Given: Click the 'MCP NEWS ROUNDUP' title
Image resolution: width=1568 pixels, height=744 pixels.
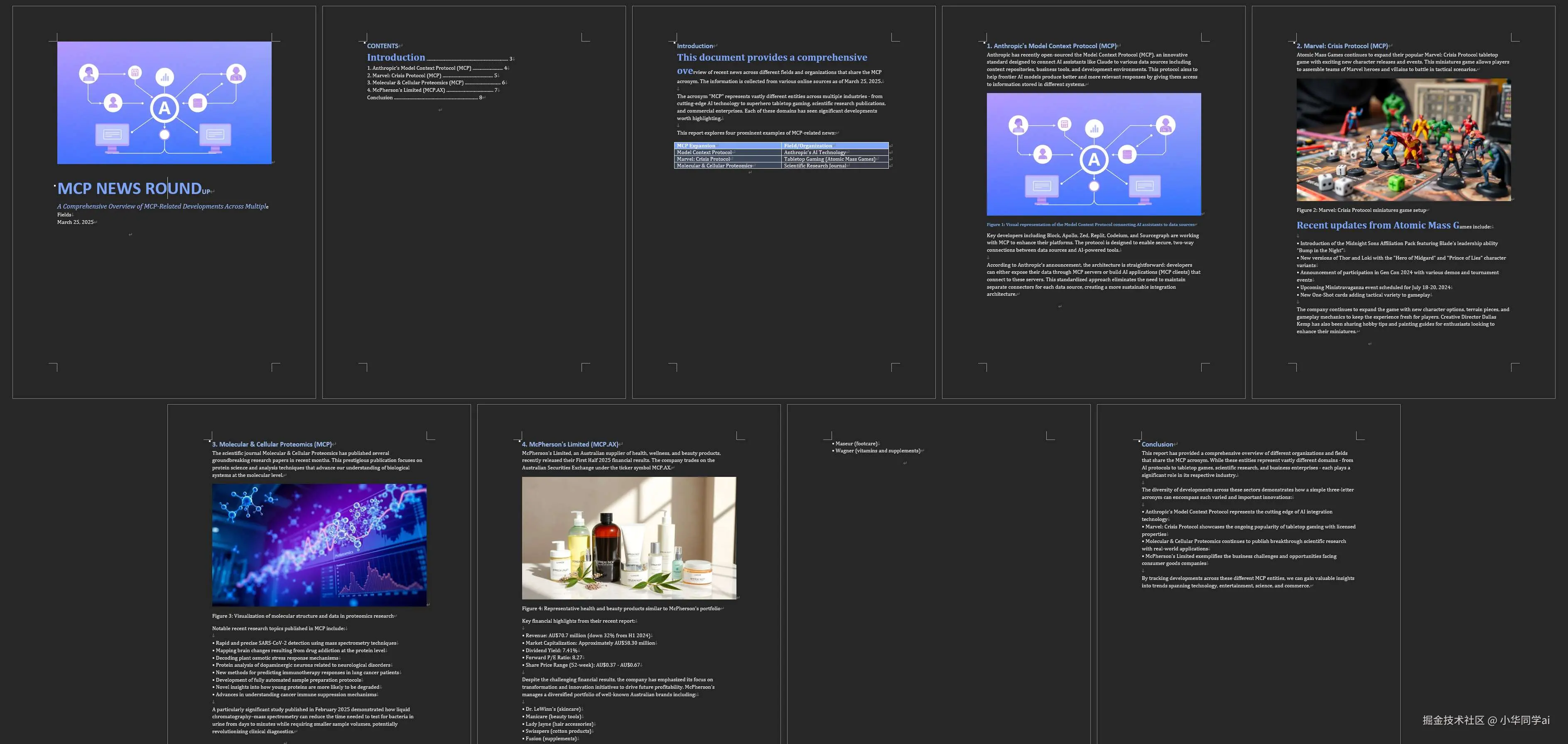Looking at the screenshot, I should (x=130, y=189).
